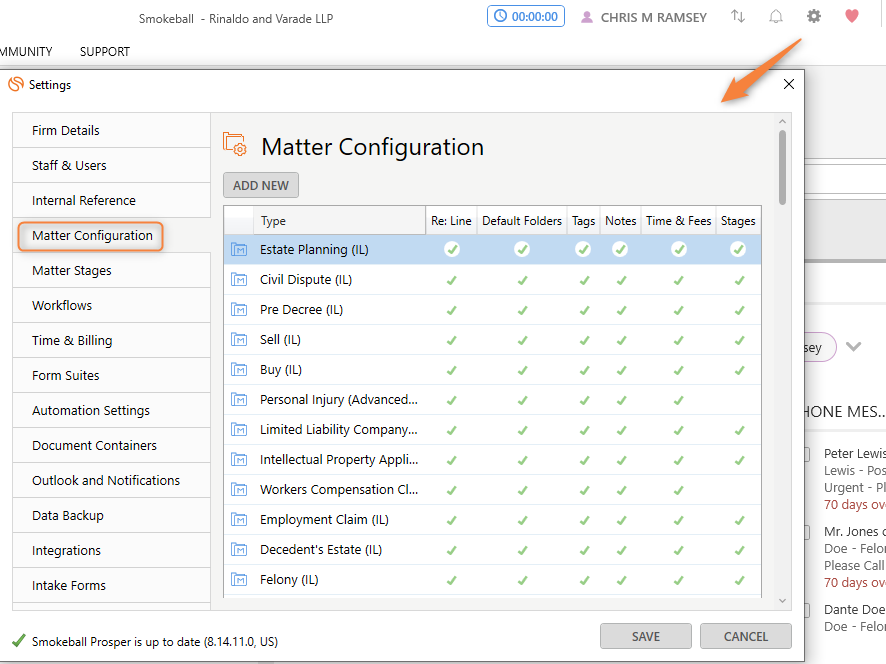Select the "Estate Planning (IL)" row name
This screenshot has height=664, width=886.
314,249
